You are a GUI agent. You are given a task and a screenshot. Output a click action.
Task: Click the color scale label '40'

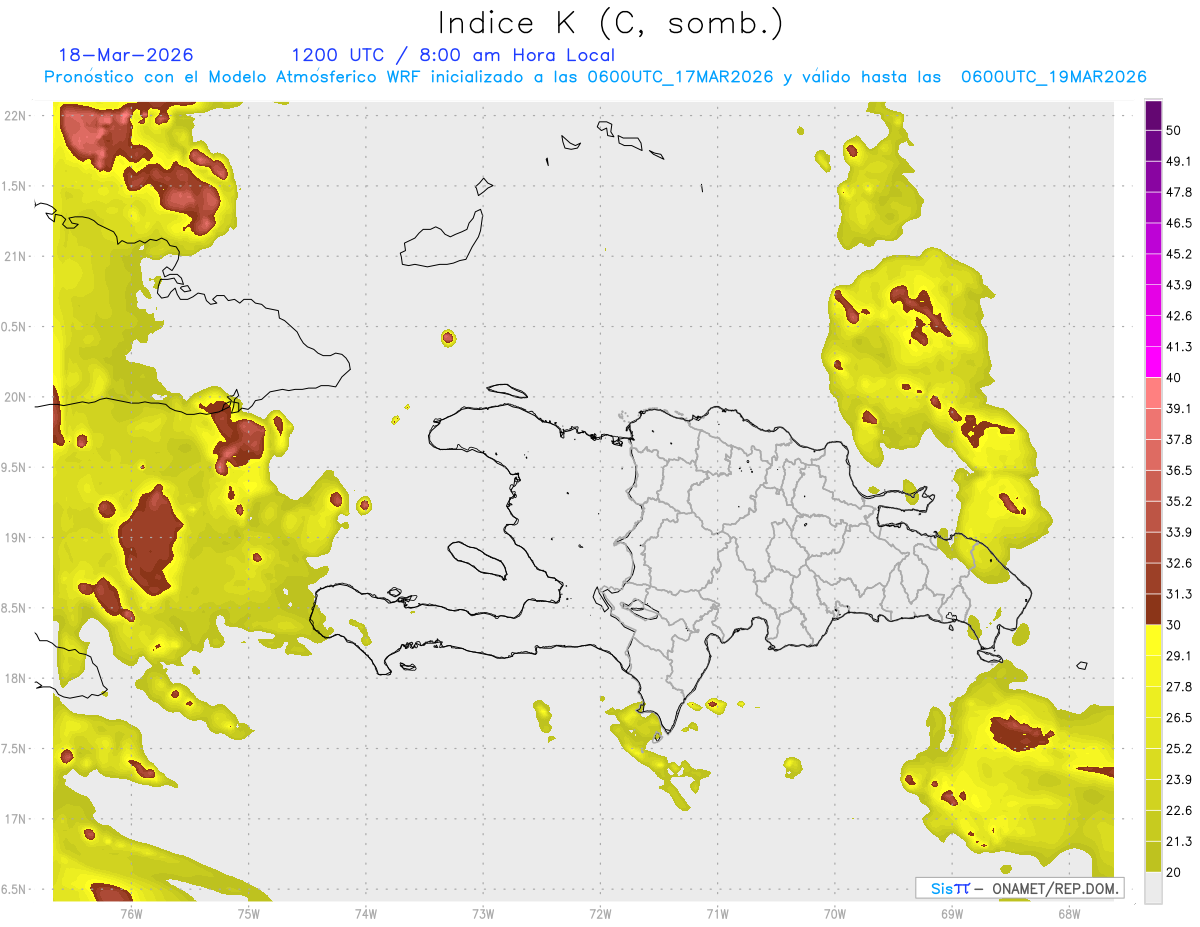[1174, 378]
